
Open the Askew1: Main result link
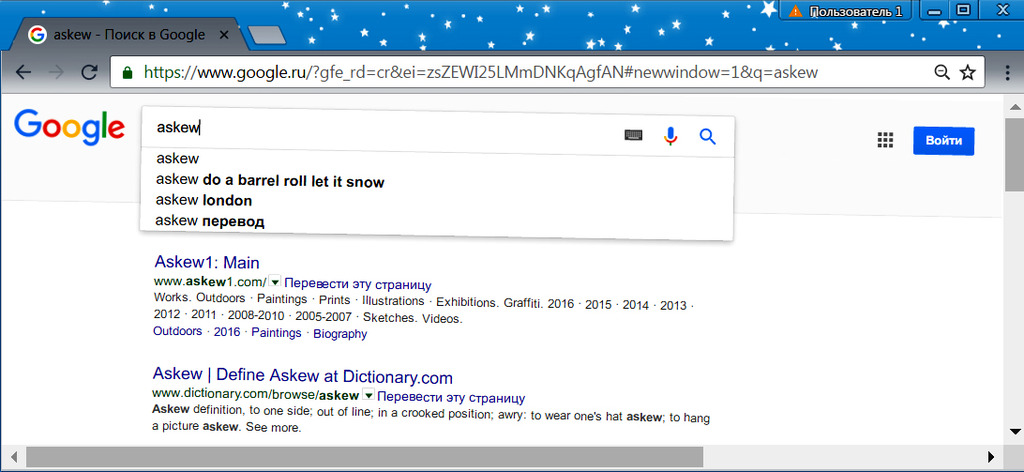(x=207, y=262)
